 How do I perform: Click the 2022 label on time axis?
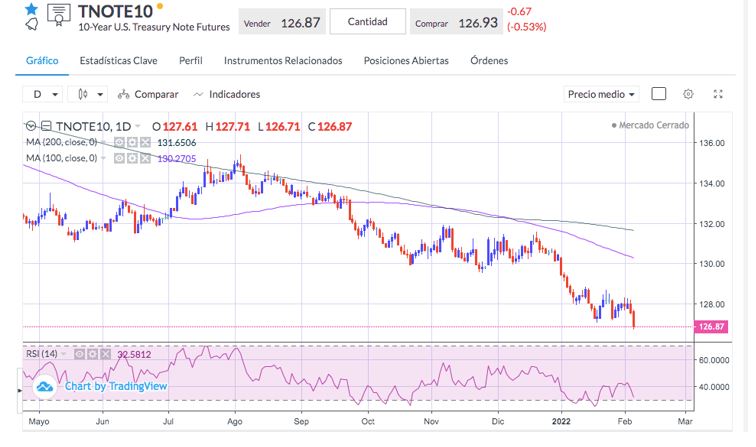(561, 421)
